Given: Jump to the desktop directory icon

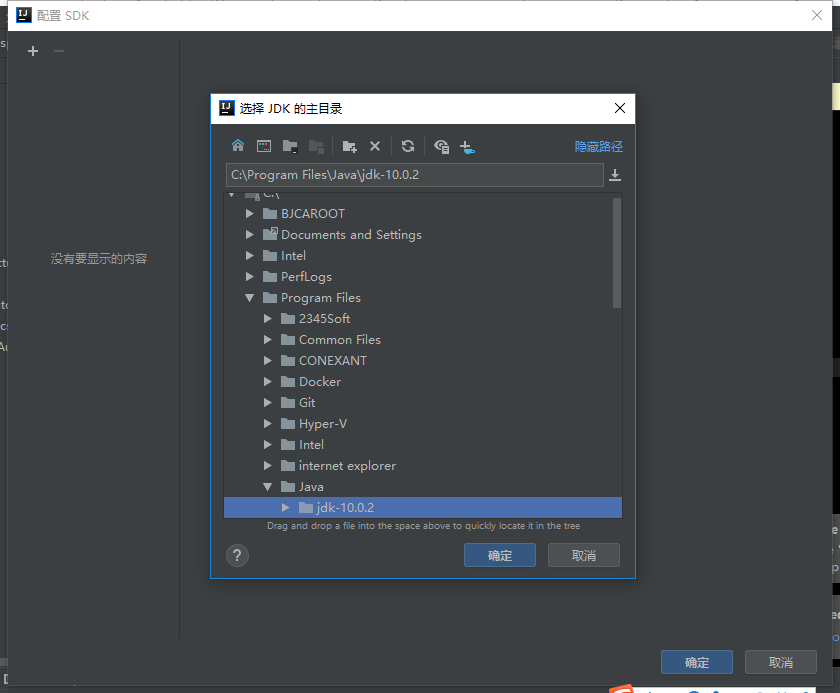Looking at the screenshot, I should pos(264,146).
